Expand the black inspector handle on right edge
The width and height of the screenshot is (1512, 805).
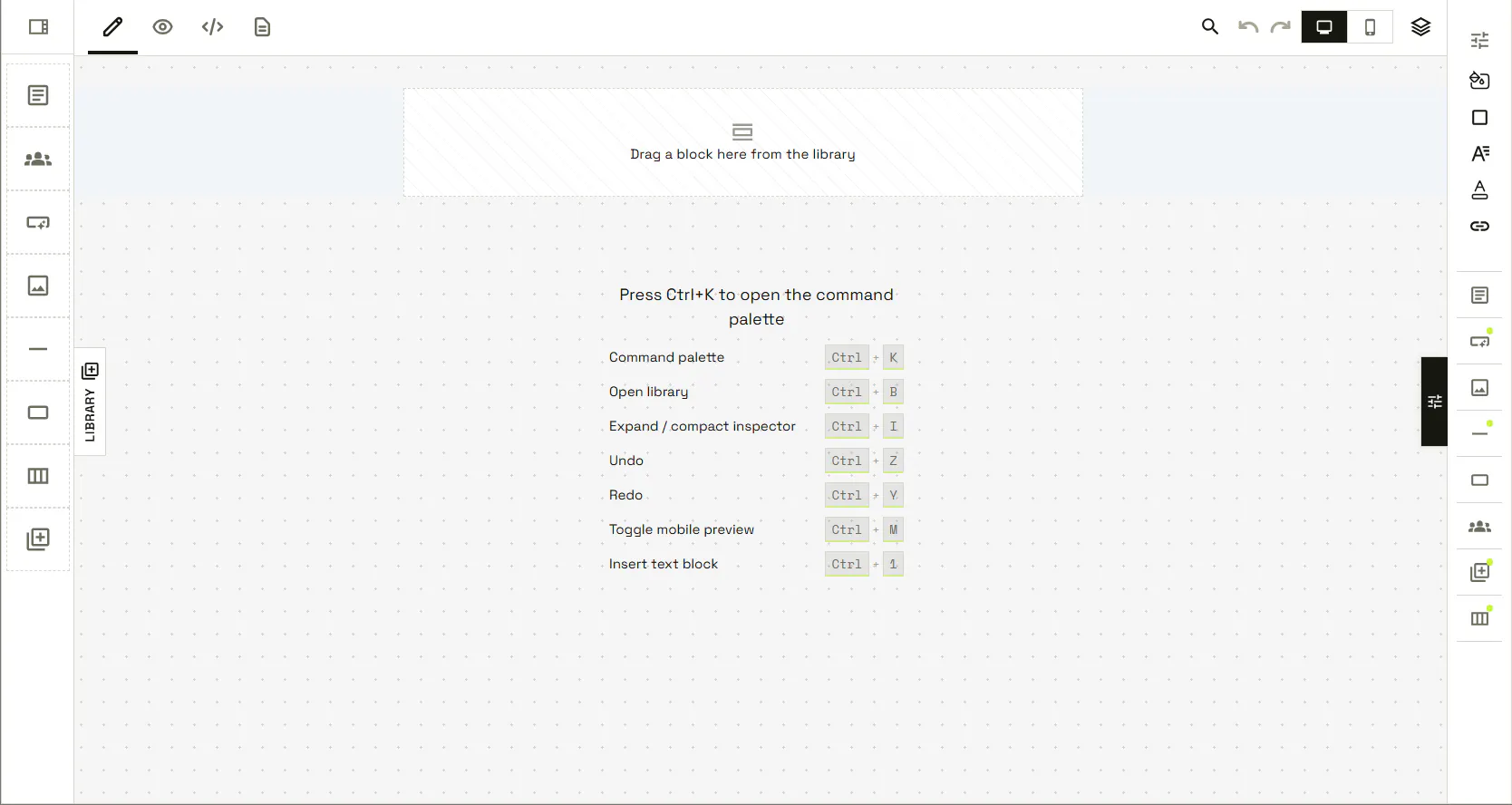1434,402
